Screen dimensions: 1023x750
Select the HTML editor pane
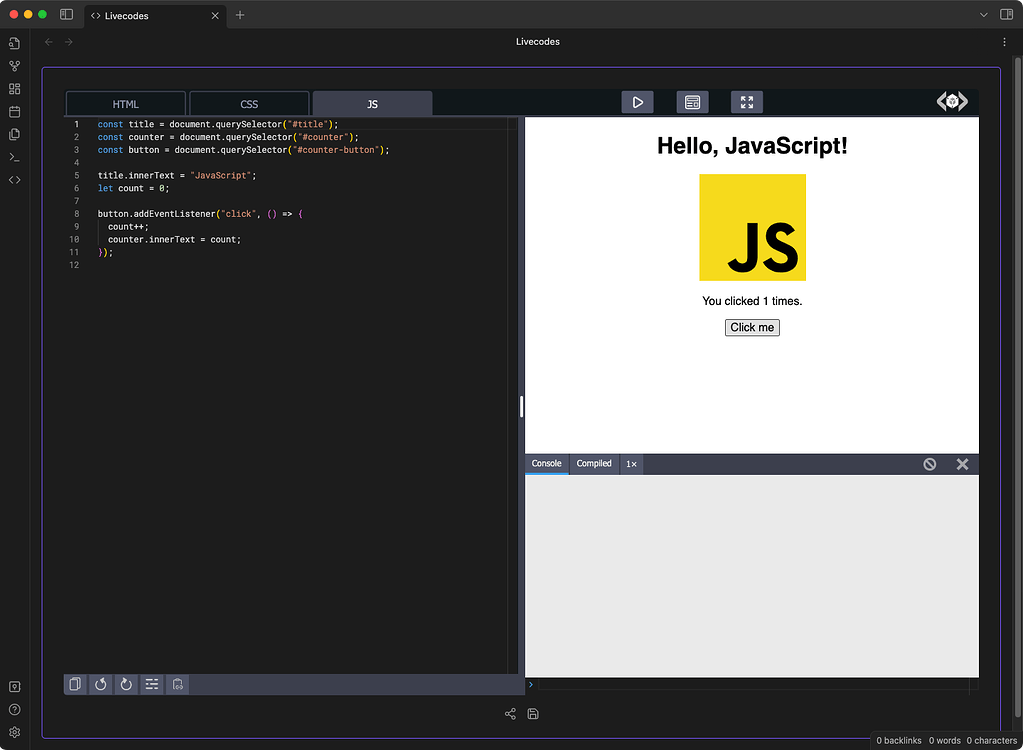point(125,103)
